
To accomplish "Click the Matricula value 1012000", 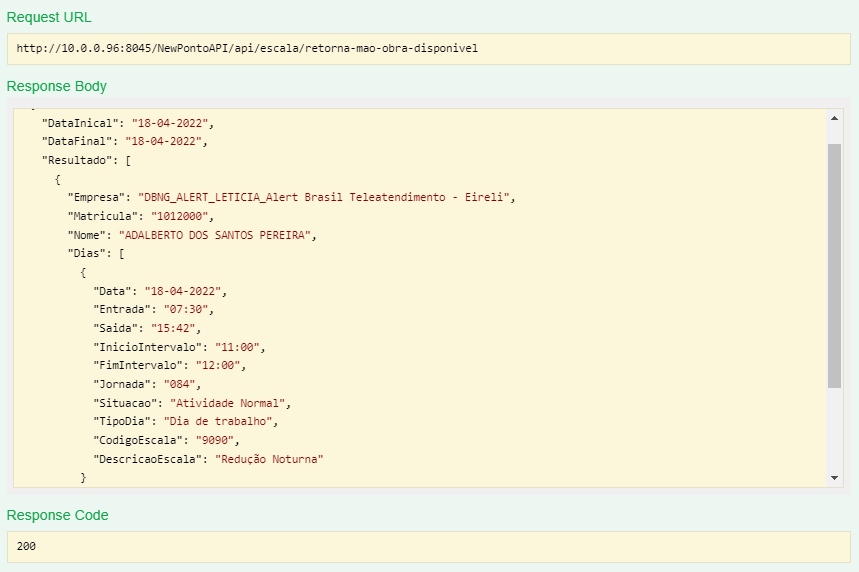I will 180,216.
